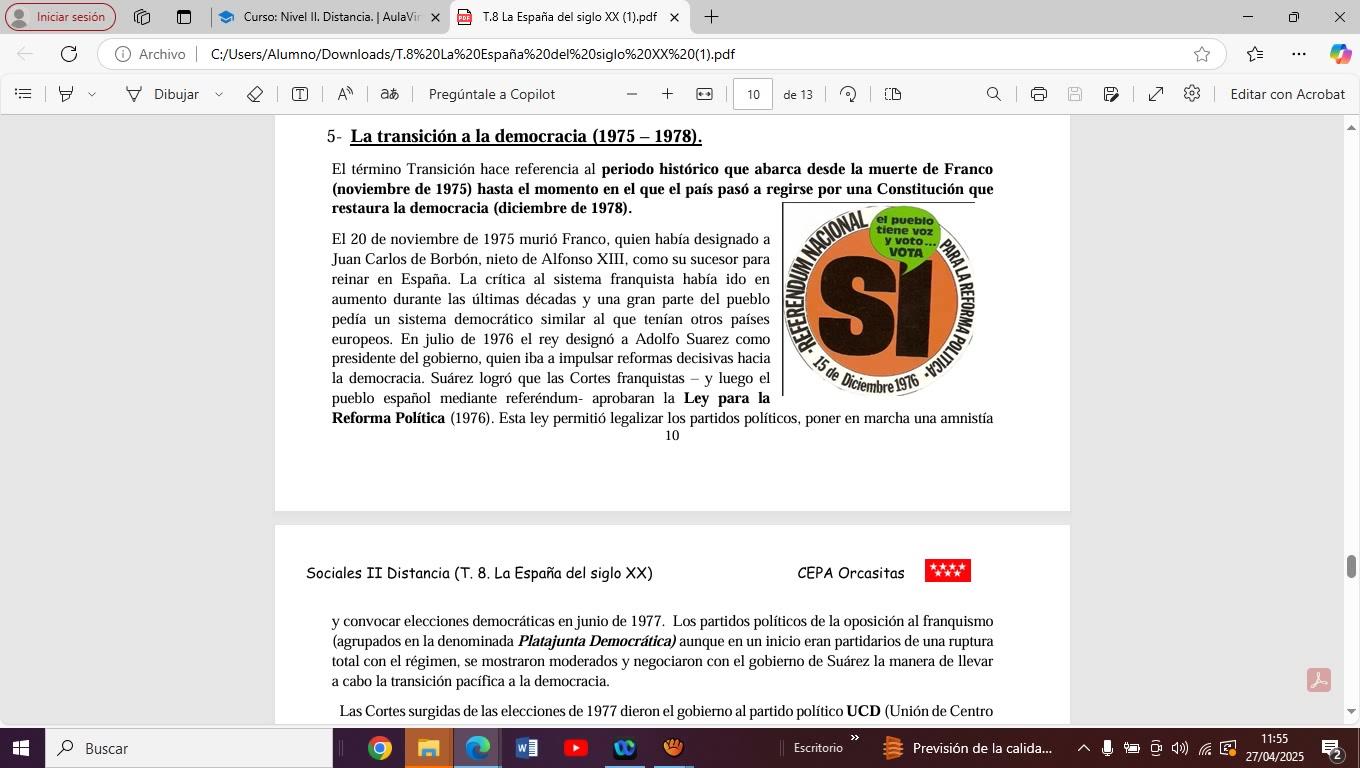
Task: Open the browser workspaces icon
Action: [x=142, y=17]
